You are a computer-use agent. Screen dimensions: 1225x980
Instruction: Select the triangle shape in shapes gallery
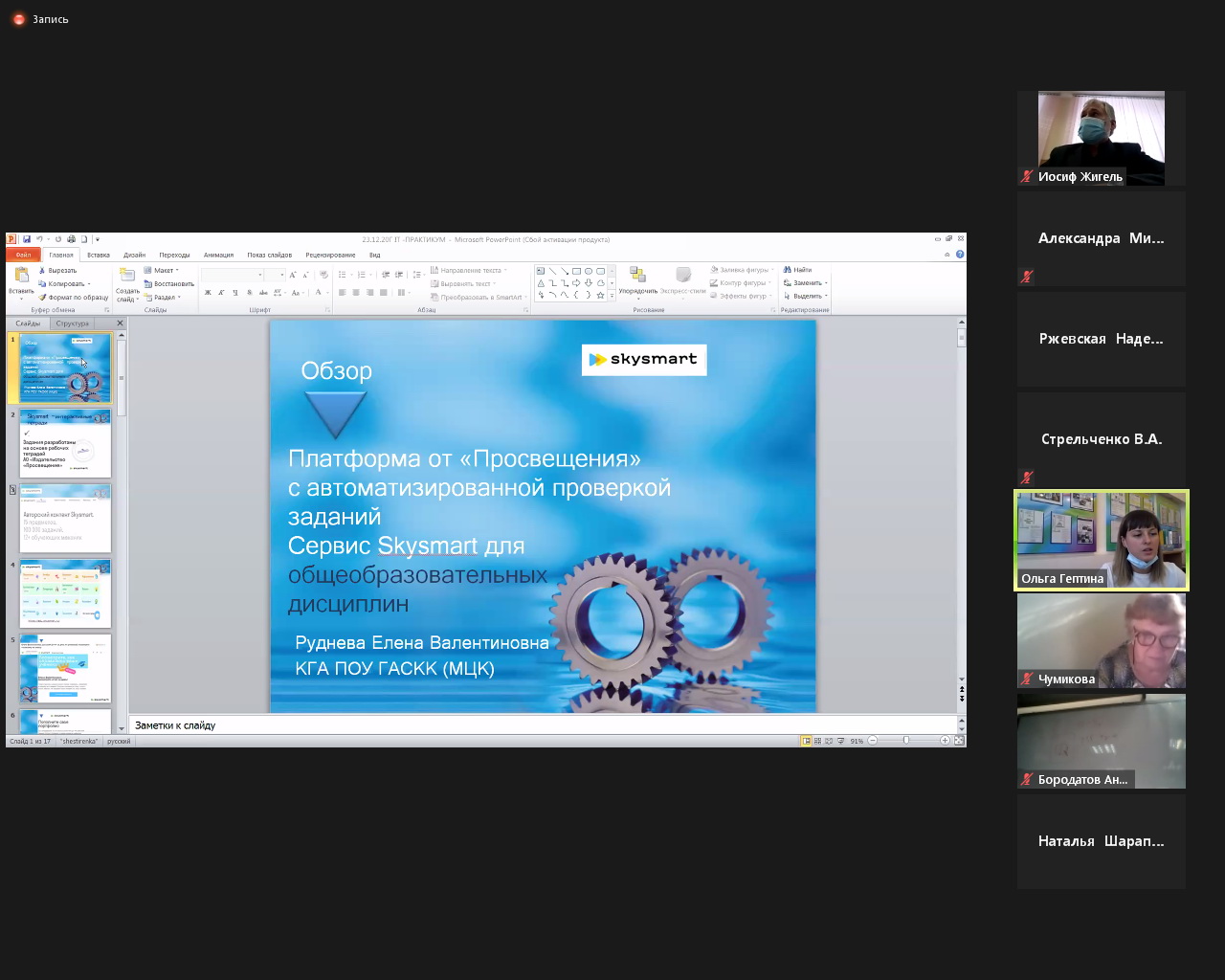pos(541,283)
